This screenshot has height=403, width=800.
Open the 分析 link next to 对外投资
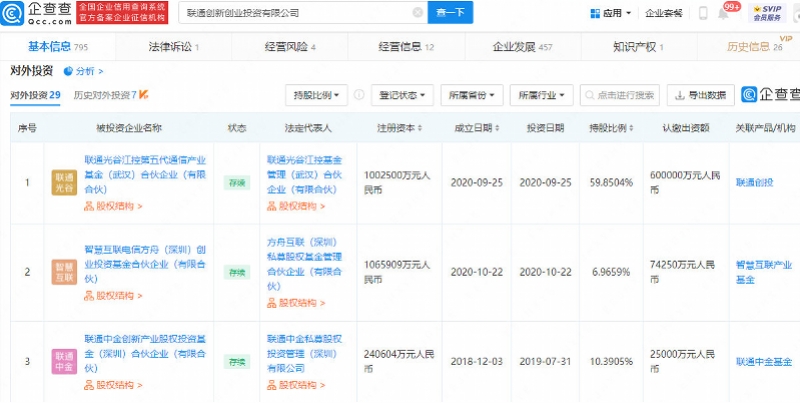pos(89,71)
